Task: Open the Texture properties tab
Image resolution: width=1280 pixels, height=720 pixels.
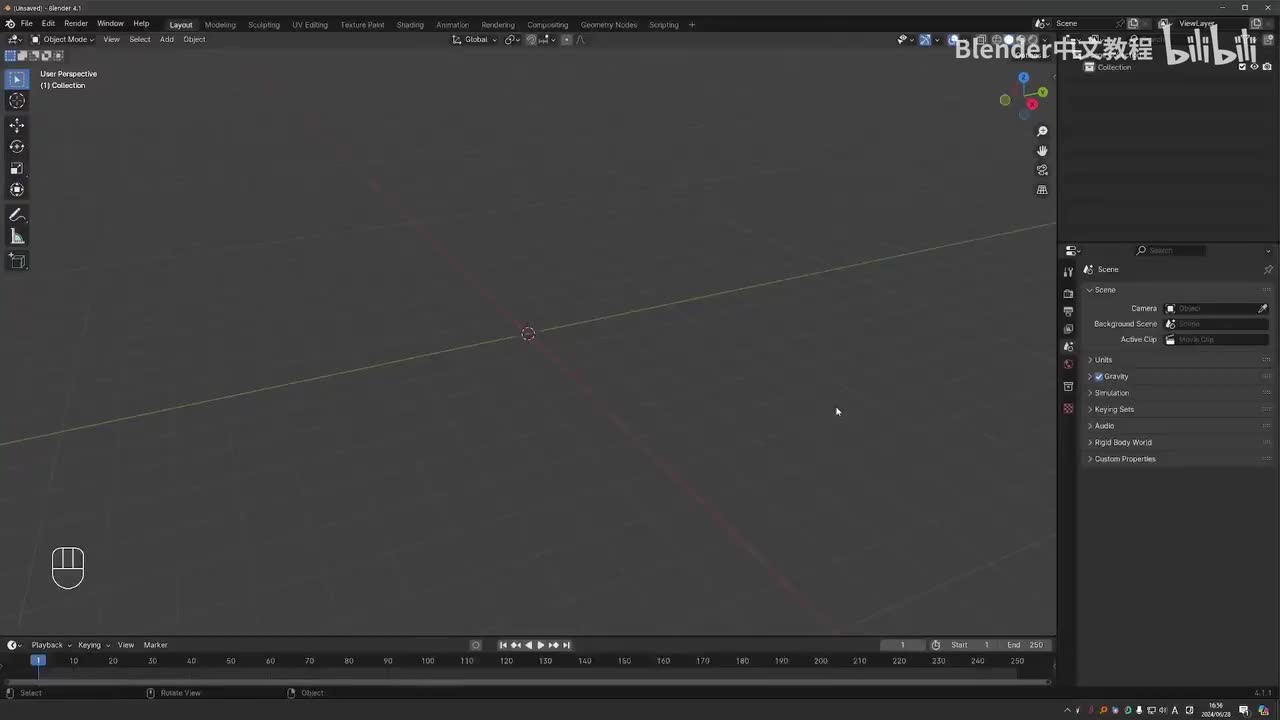Action: 1068,408
